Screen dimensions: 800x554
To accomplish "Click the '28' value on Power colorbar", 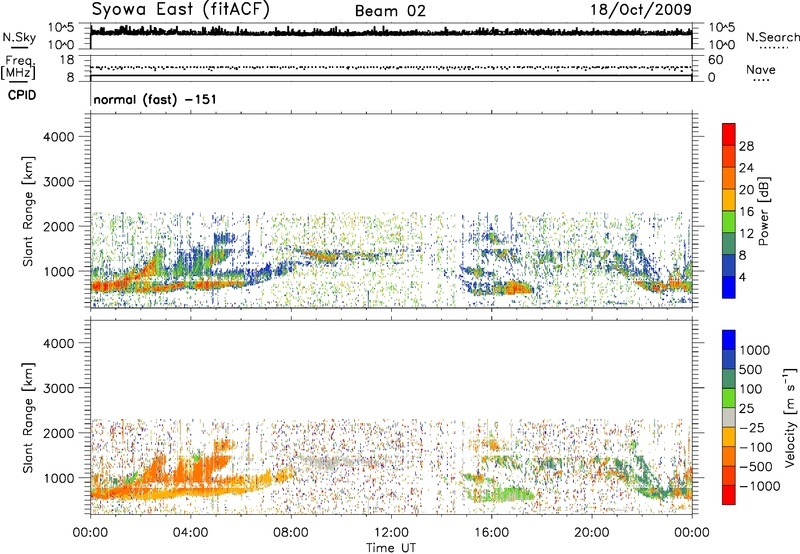I will 746,146.
